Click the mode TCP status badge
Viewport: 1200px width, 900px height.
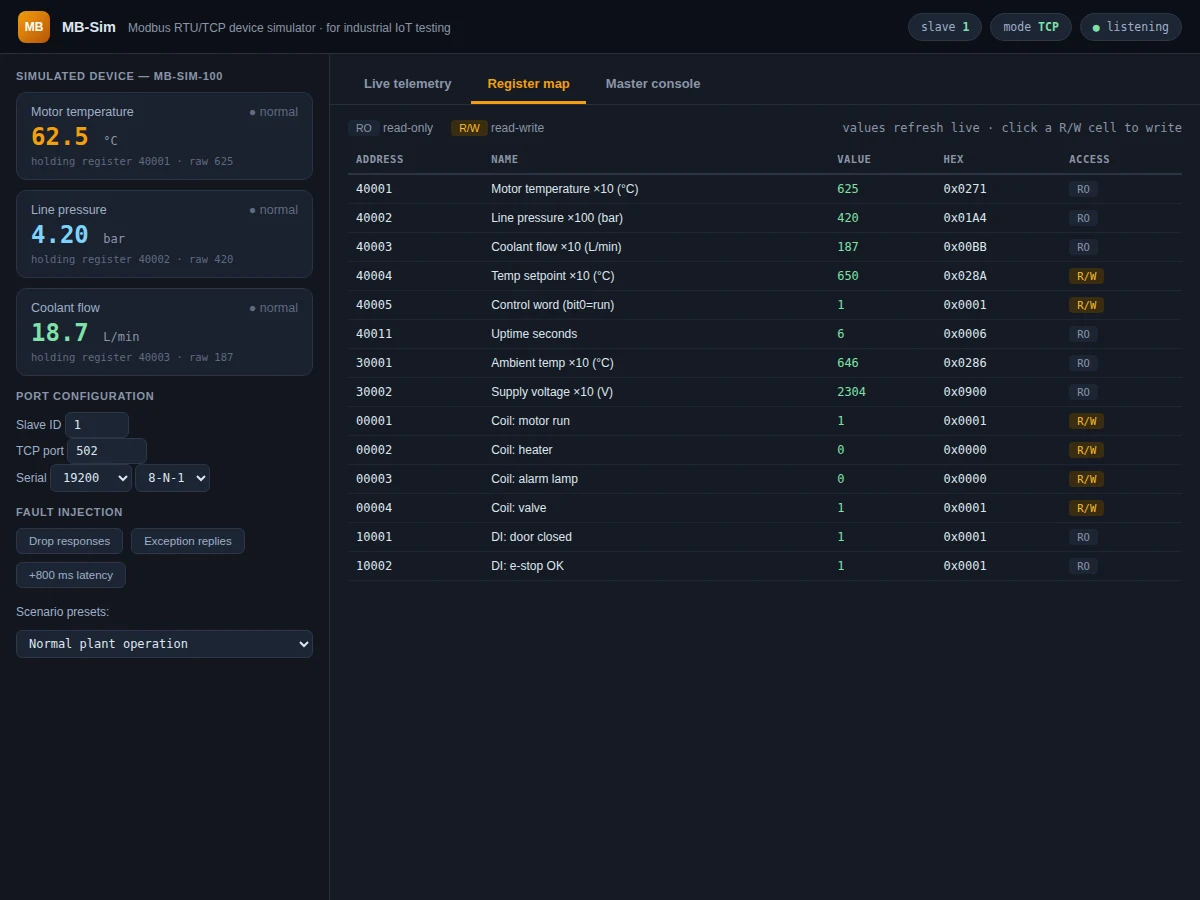(1031, 27)
